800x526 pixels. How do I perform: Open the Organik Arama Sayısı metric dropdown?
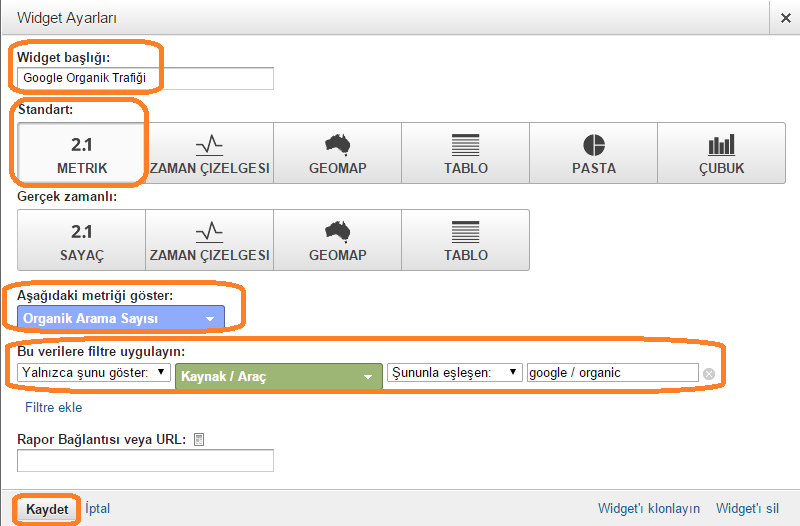pyautogui.click(x=121, y=318)
